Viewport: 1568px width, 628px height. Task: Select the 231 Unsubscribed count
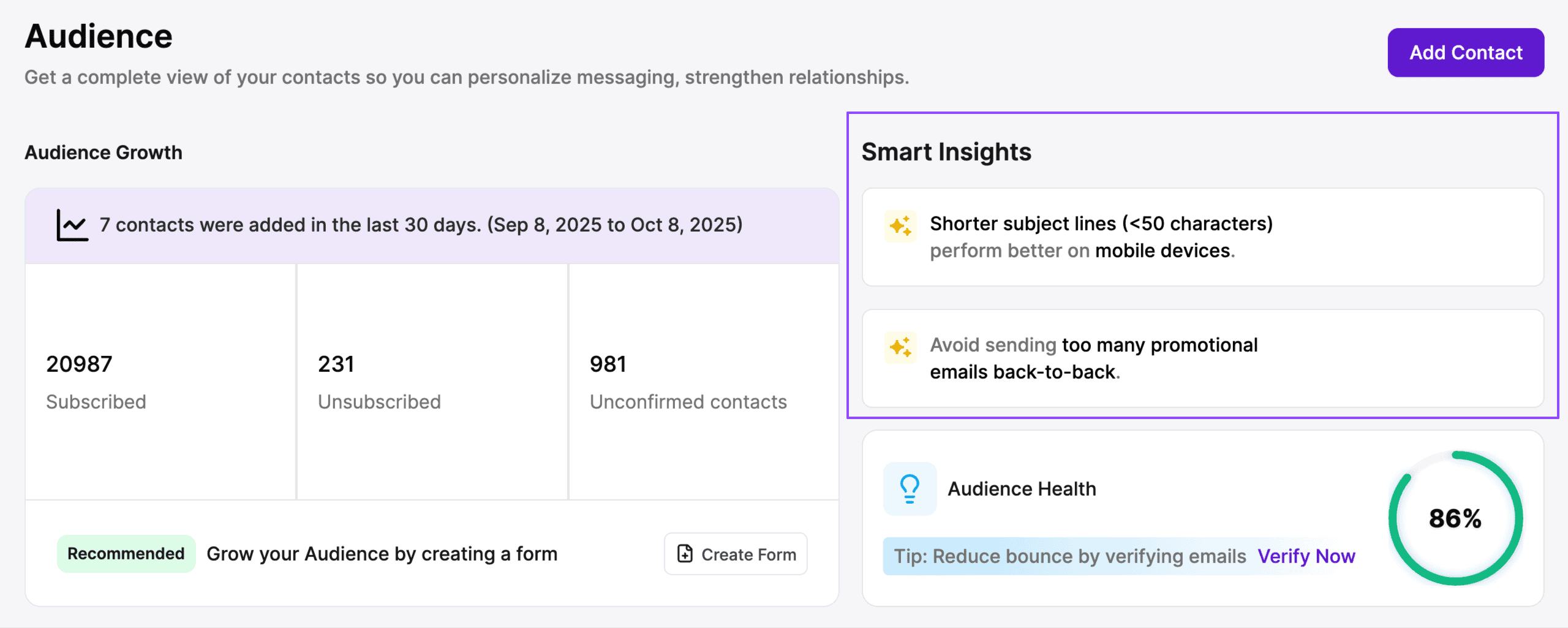336,365
